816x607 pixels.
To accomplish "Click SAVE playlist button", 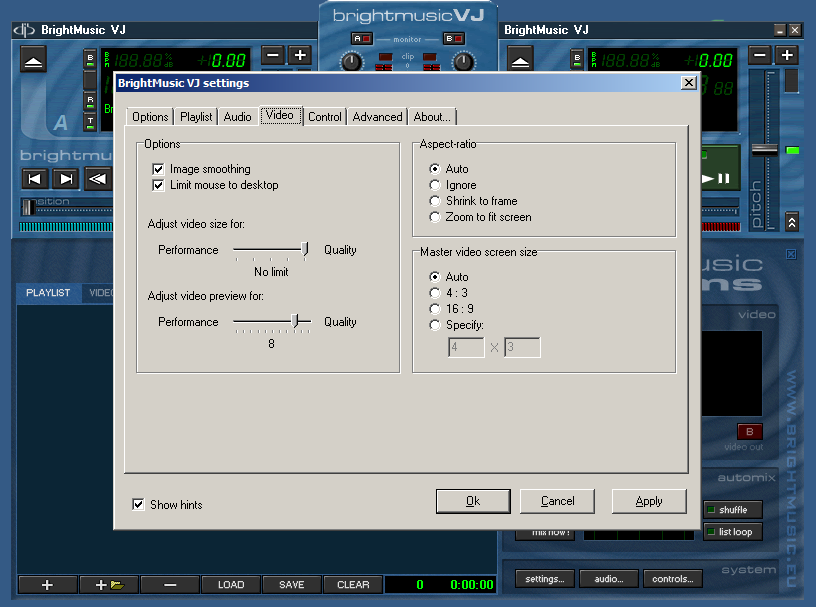I will tap(291, 585).
